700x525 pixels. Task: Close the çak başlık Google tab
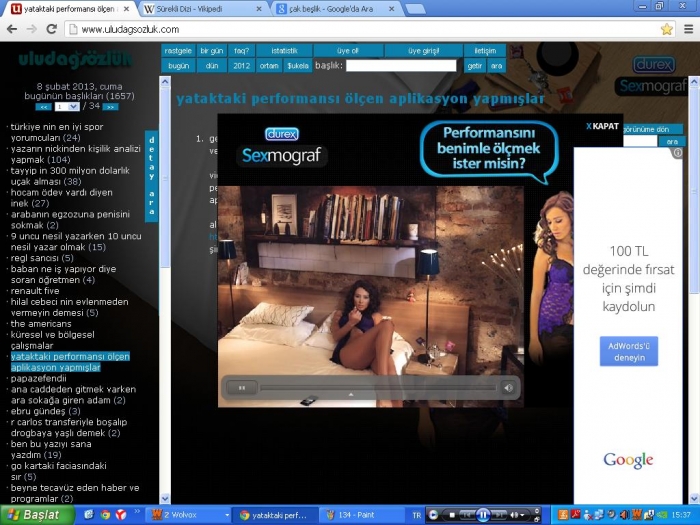click(x=392, y=9)
